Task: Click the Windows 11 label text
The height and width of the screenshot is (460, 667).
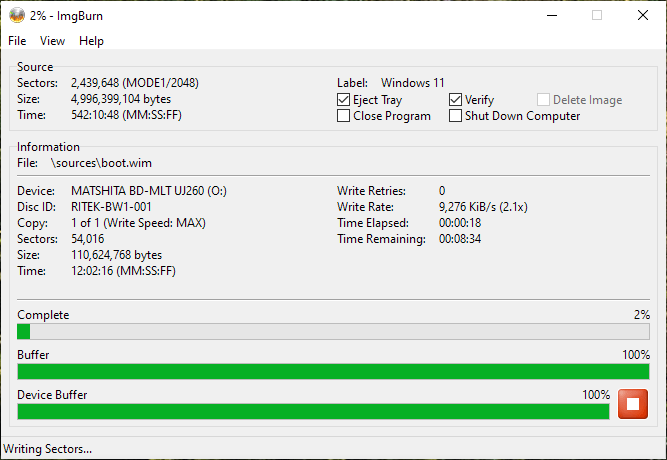Action: point(413,83)
